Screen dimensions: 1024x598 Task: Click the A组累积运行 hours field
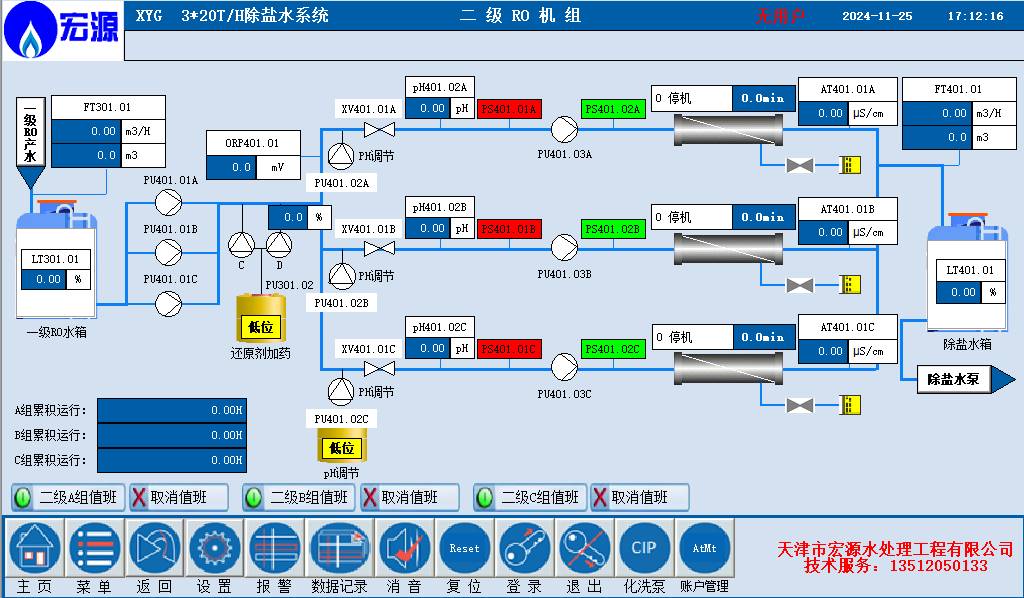pos(172,411)
